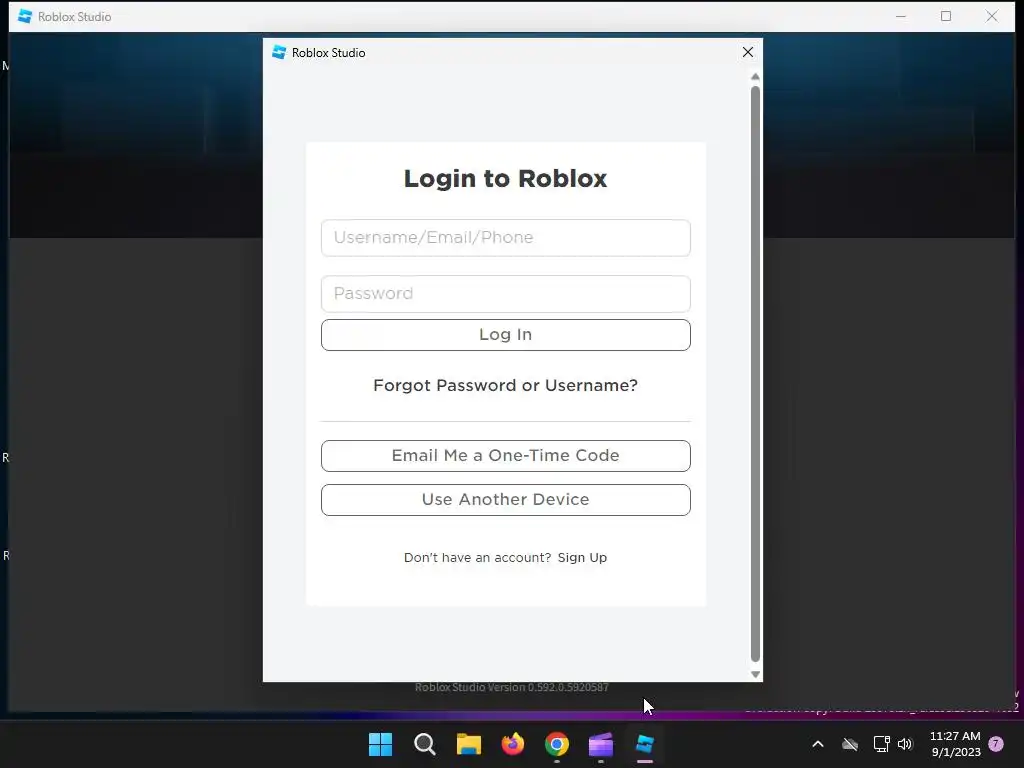Open taskbar Search magnifier
Image resolution: width=1024 pixels, height=768 pixels.
[x=424, y=744]
